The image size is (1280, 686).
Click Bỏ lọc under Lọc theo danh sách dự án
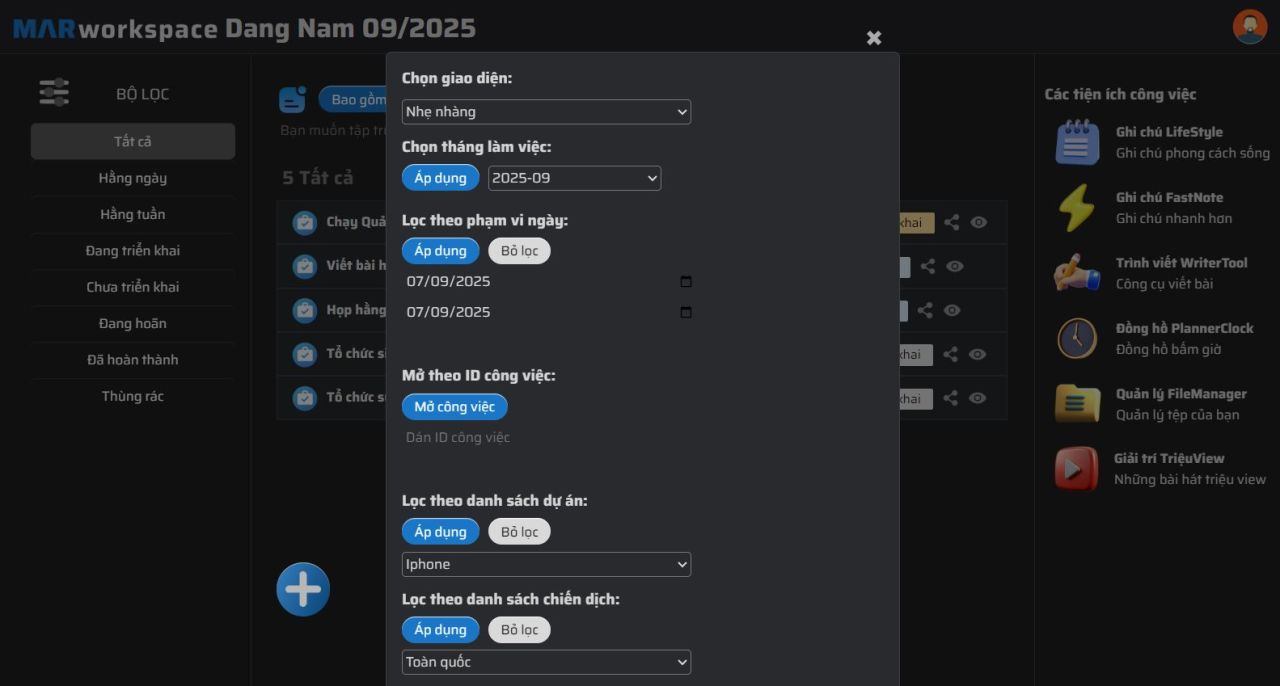[519, 532]
